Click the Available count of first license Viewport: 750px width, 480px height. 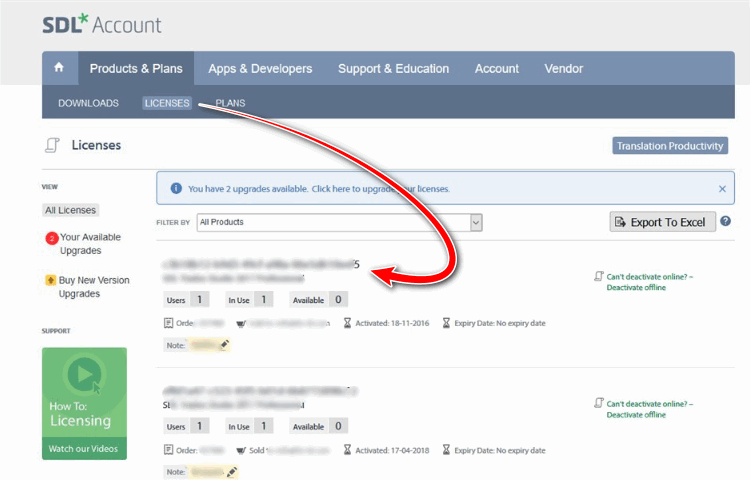pos(338,299)
